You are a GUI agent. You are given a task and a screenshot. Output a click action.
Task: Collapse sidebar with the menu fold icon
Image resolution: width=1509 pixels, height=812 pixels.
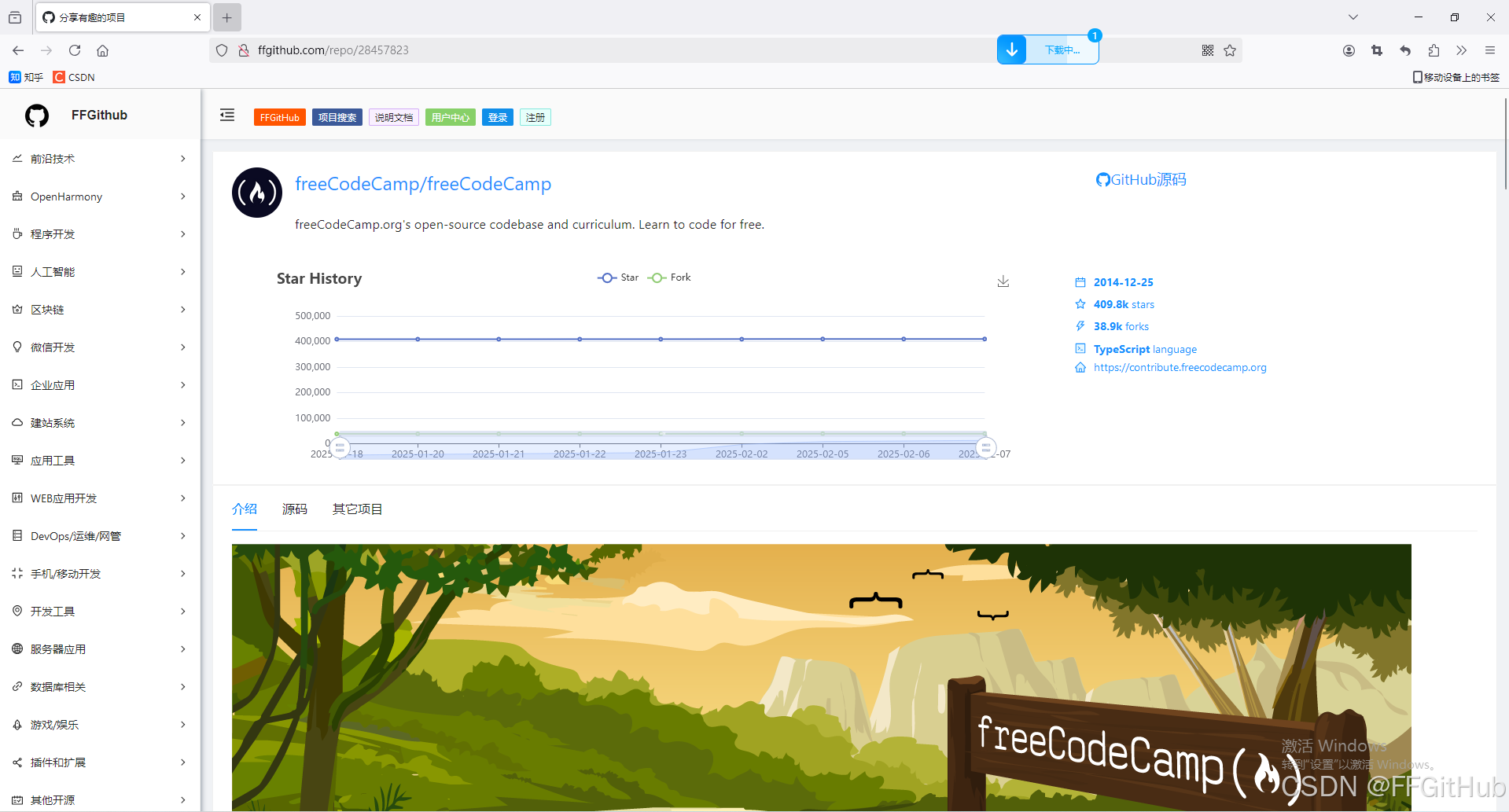(227, 115)
